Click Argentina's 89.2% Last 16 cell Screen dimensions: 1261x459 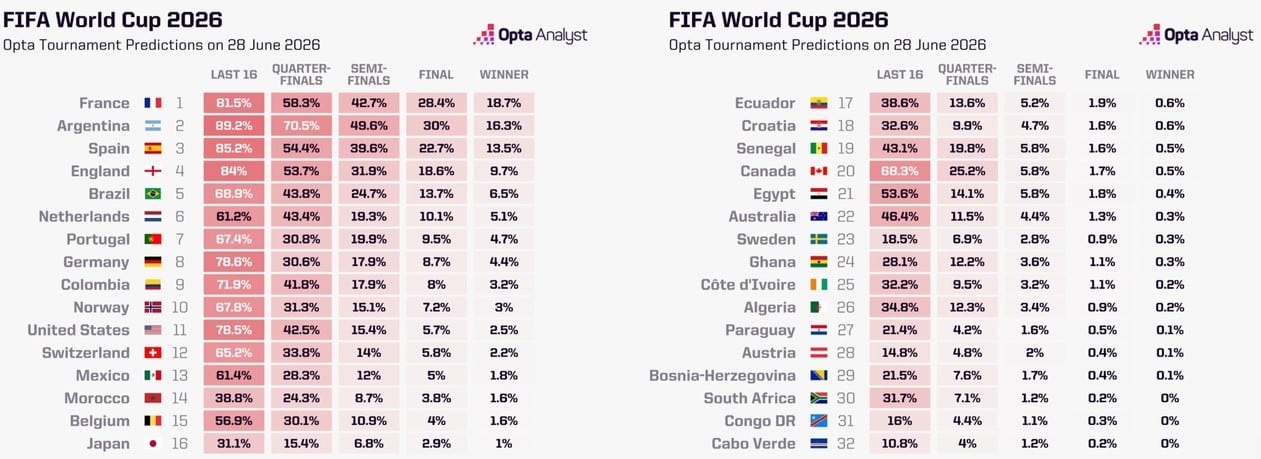[x=234, y=126]
